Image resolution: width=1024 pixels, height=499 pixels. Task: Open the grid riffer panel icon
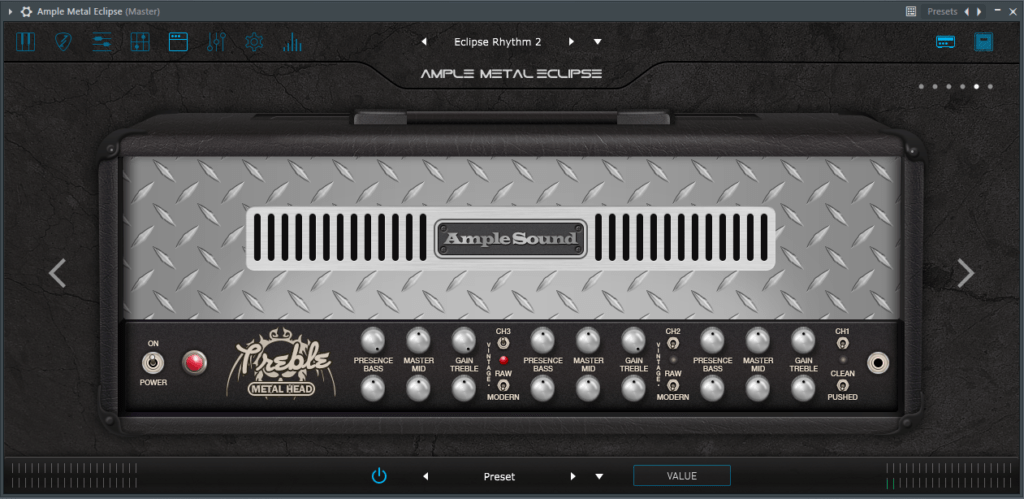pos(140,42)
